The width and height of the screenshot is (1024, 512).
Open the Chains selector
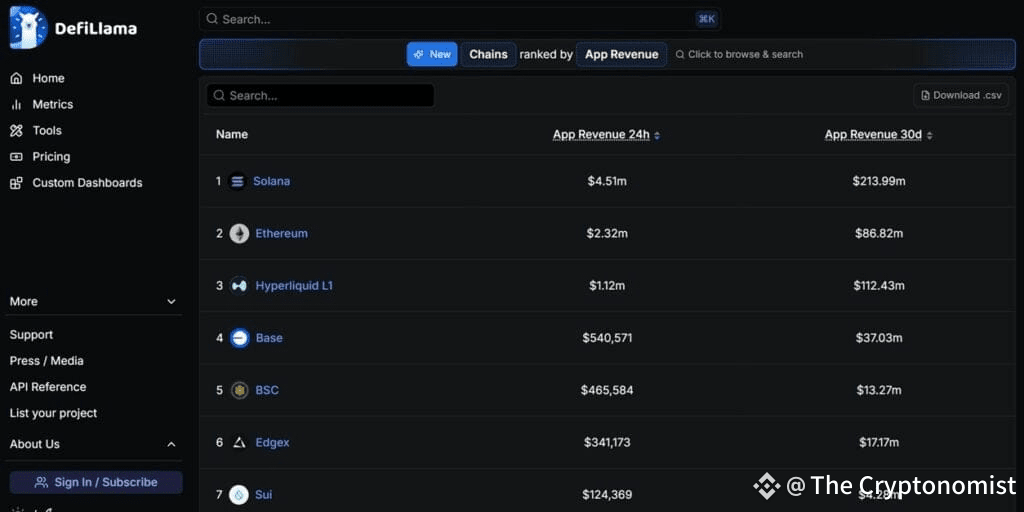point(488,54)
